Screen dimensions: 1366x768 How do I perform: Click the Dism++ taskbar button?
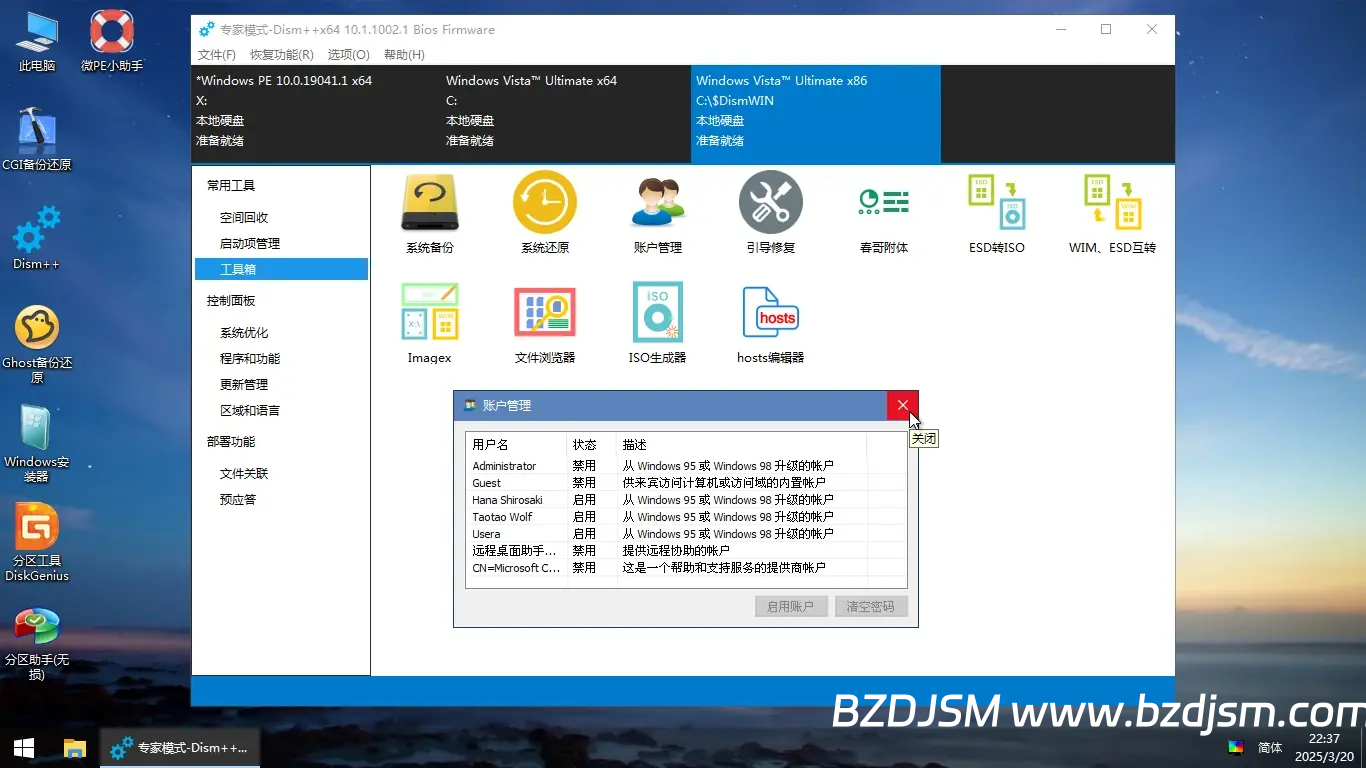[180, 748]
